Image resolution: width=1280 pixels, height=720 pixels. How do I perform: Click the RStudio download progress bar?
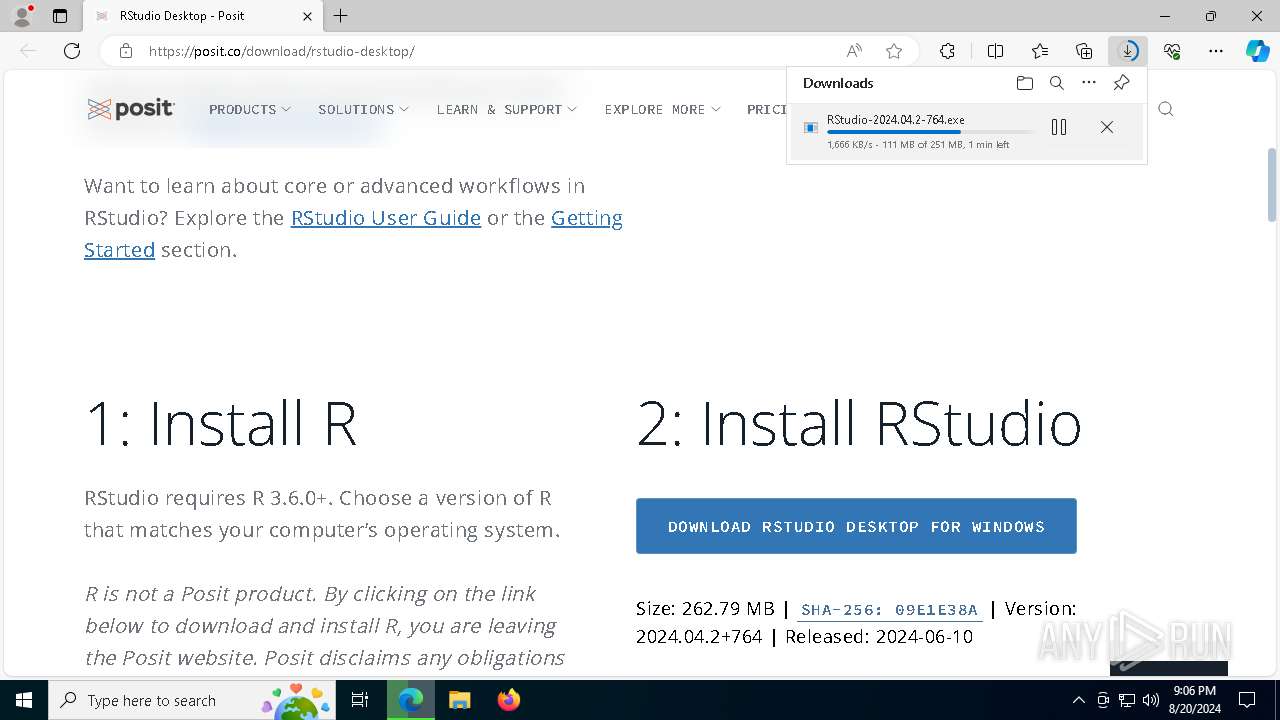click(930, 132)
